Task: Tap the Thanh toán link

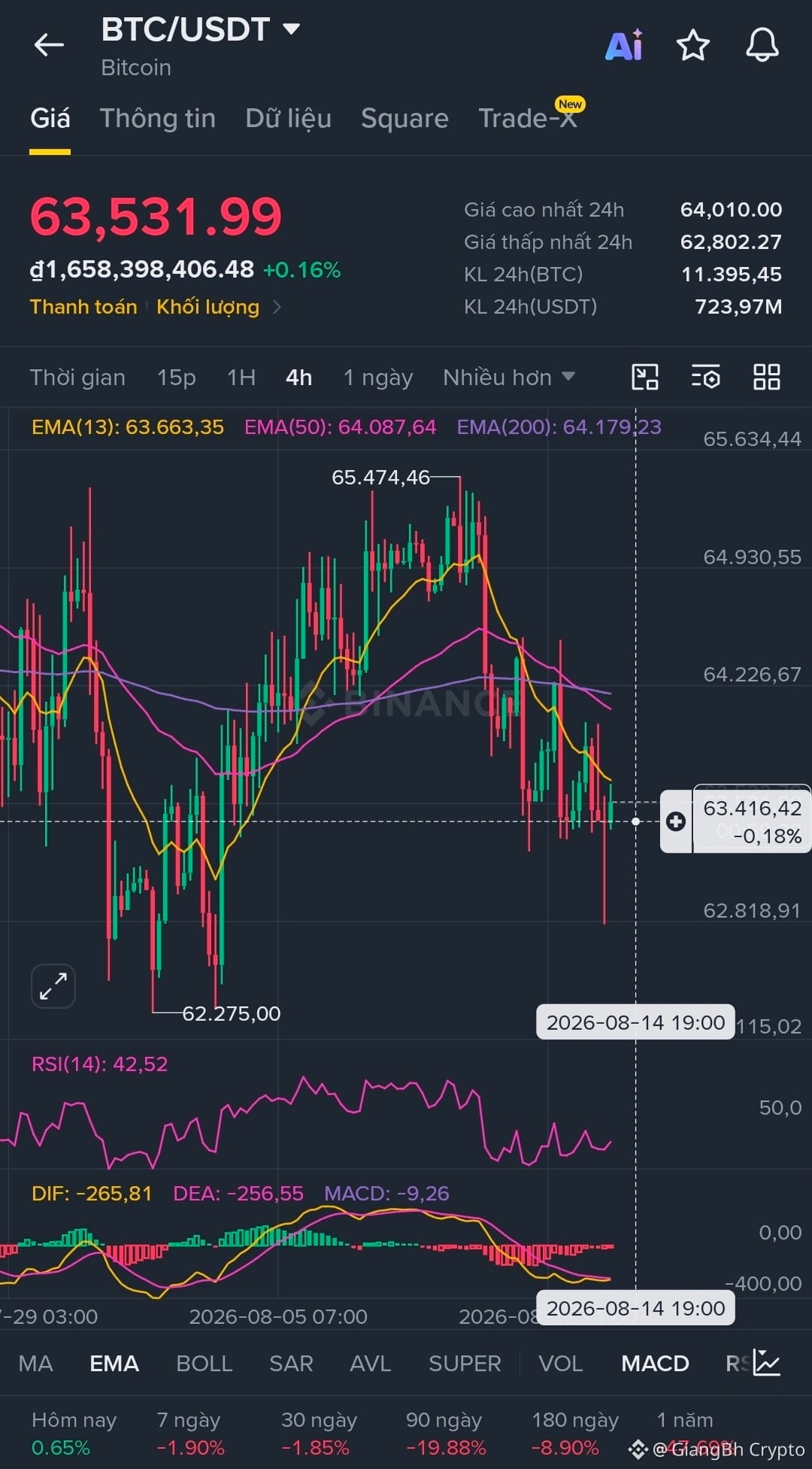Action: click(x=83, y=307)
